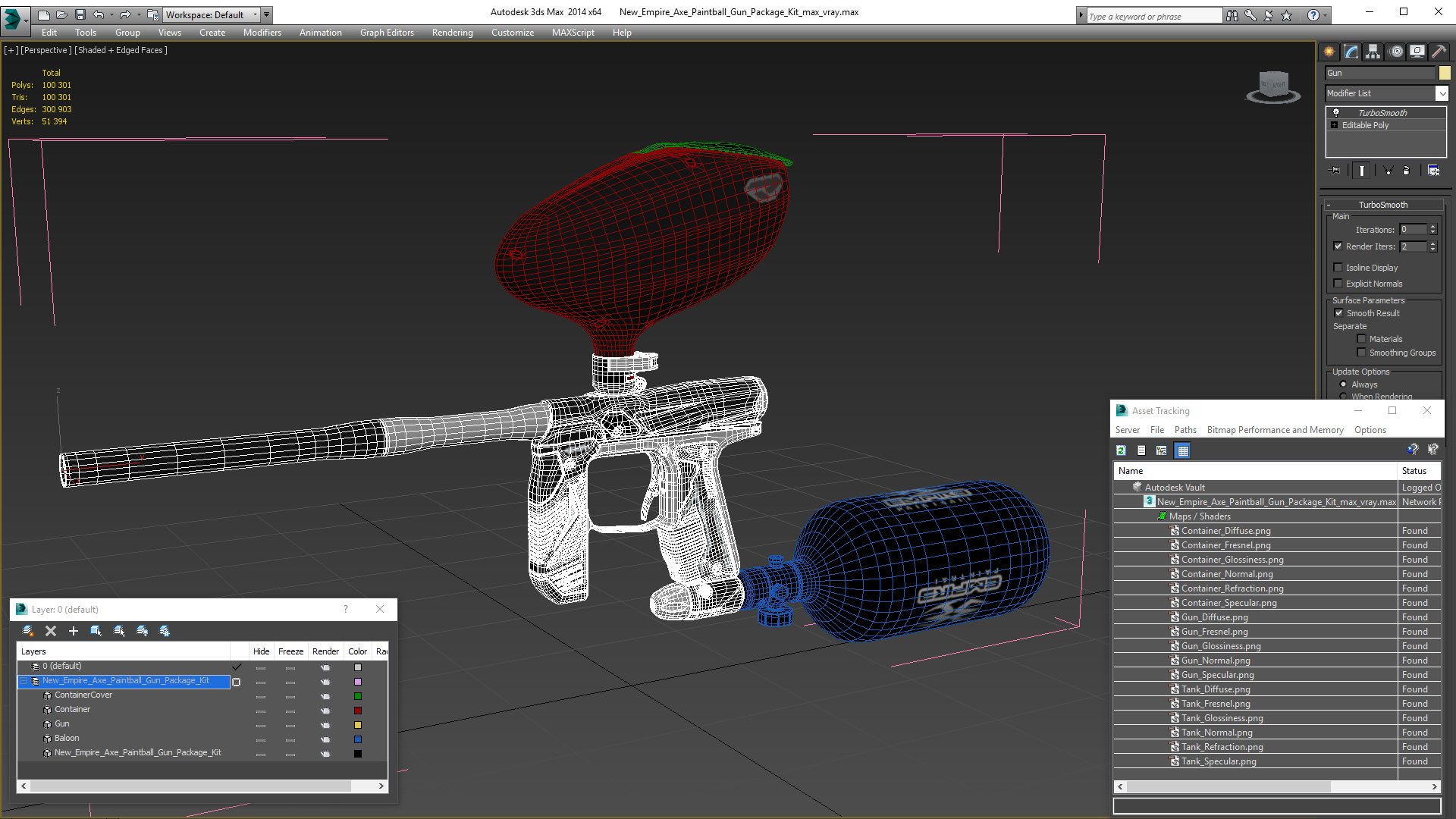Image resolution: width=1456 pixels, height=819 pixels.
Task: Enable Isoline Display checkbox
Action: tap(1338, 268)
